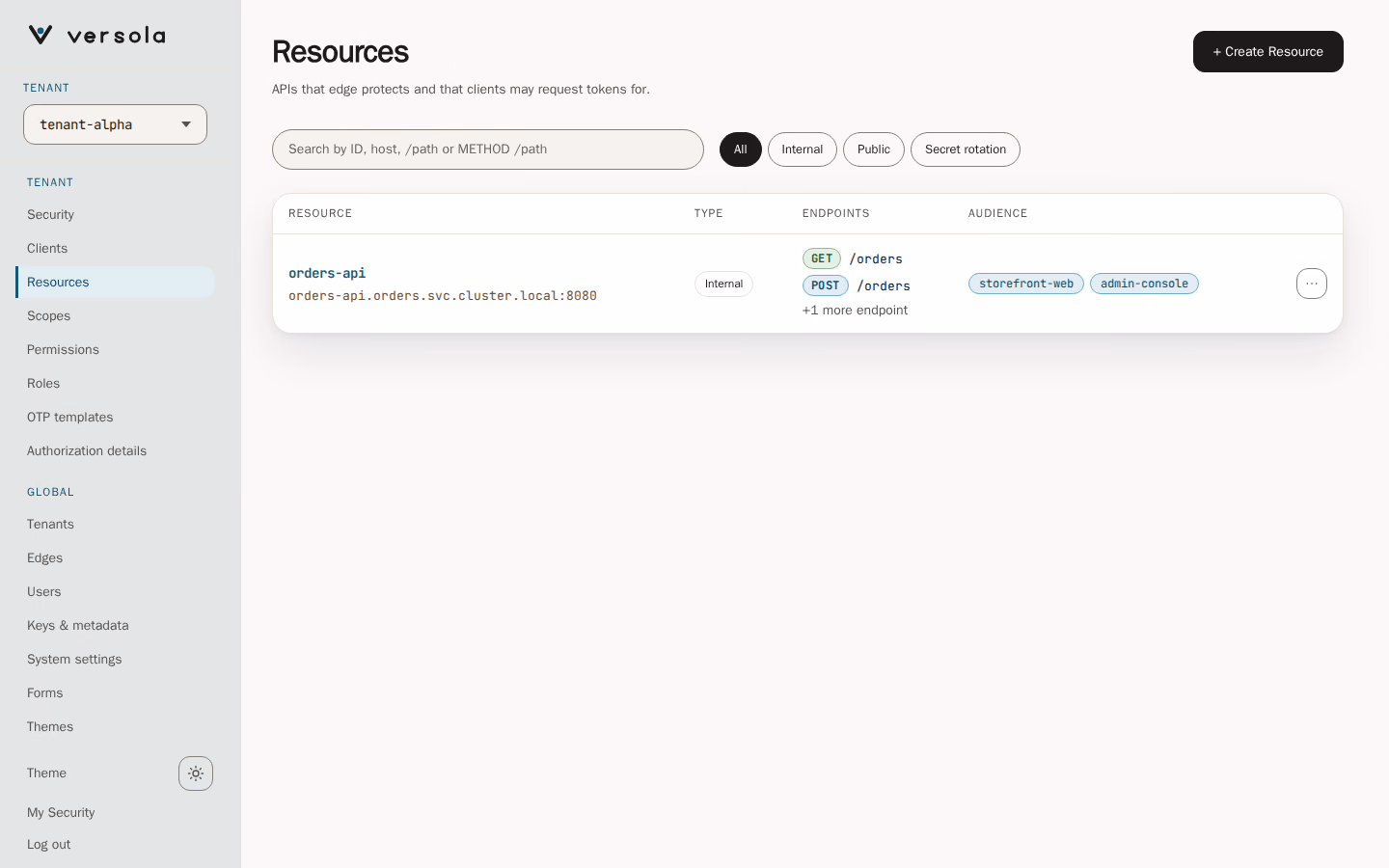Click the POST method badge

tap(826, 285)
